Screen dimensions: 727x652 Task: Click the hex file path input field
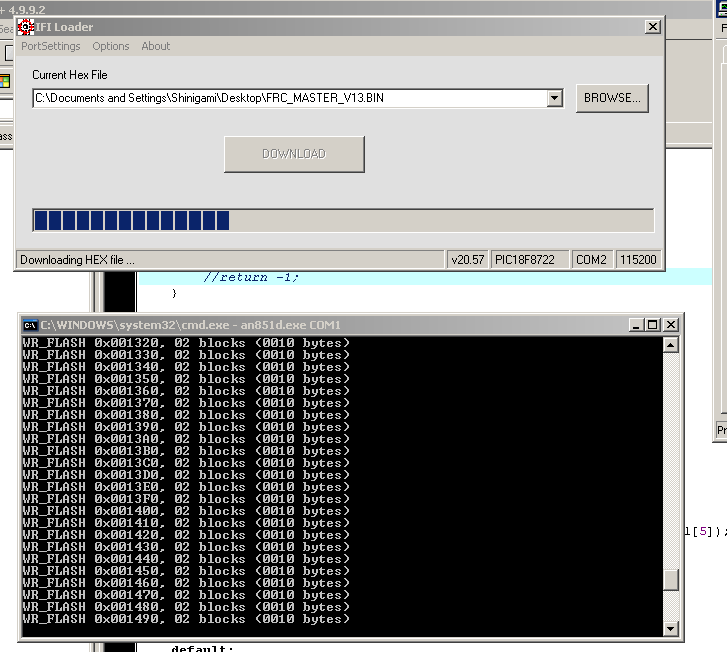[x=290, y=98]
